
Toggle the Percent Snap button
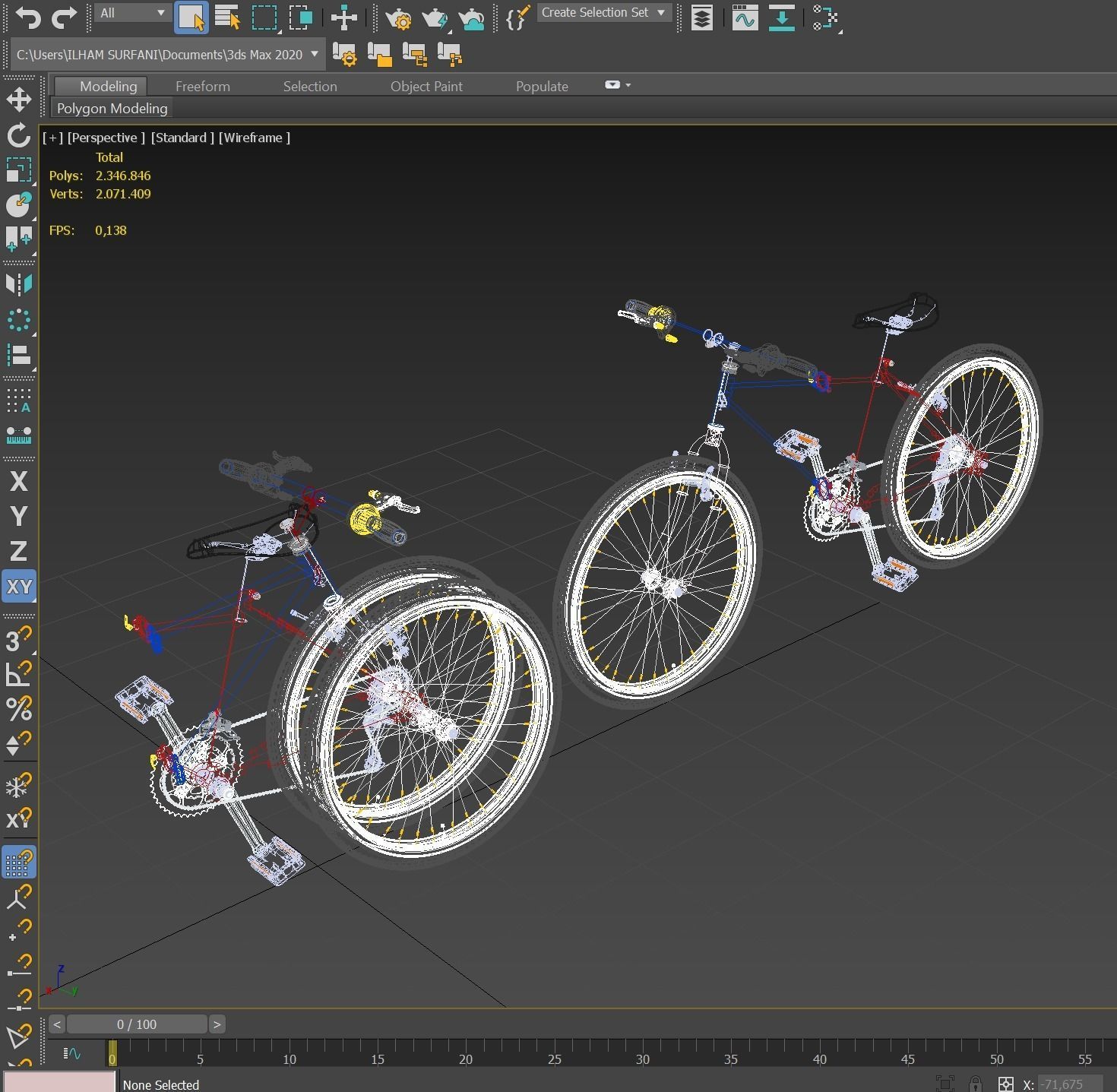click(x=19, y=708)
